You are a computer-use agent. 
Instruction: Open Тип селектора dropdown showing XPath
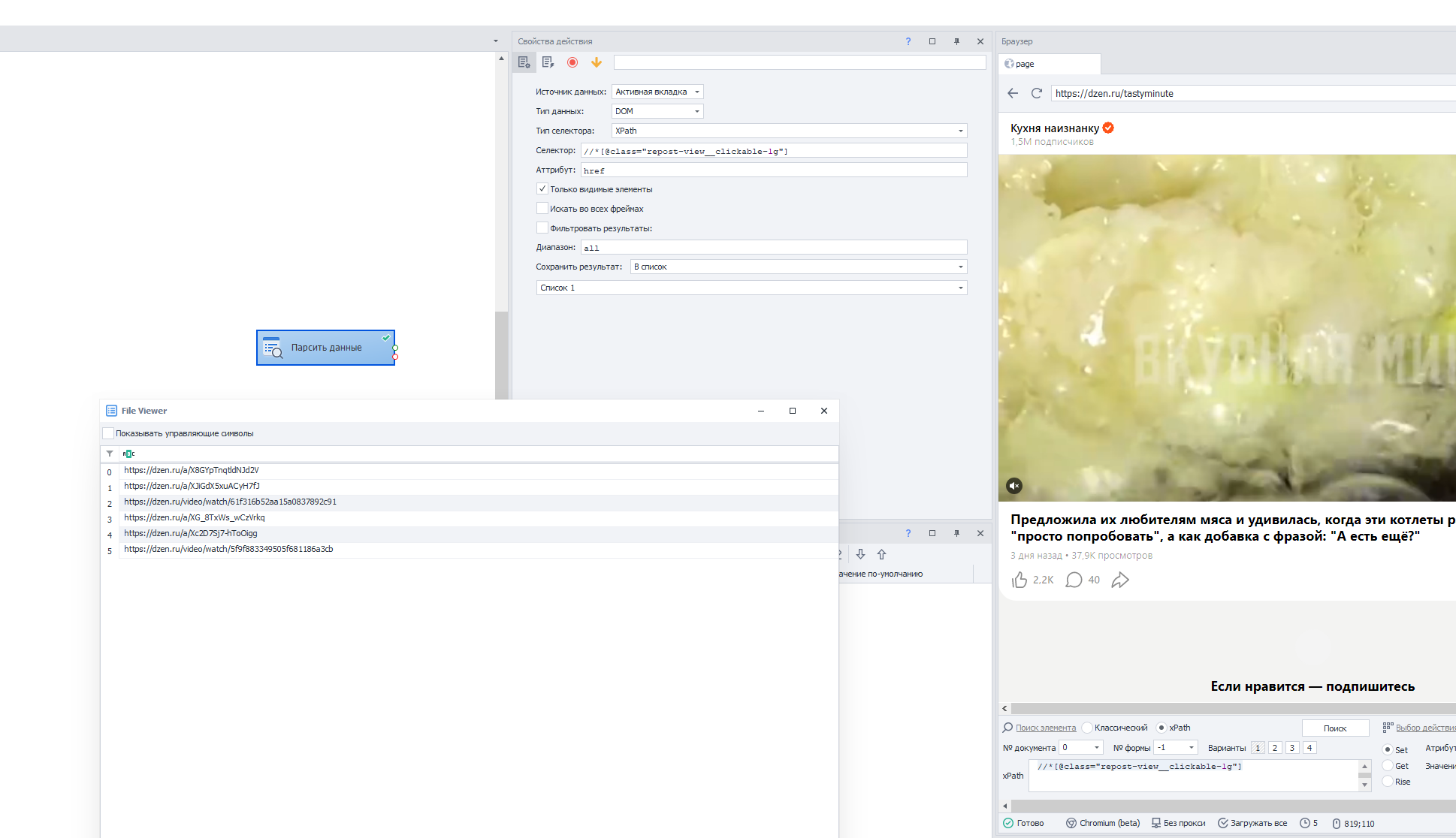pyautogui.click(x=789, y=131)
